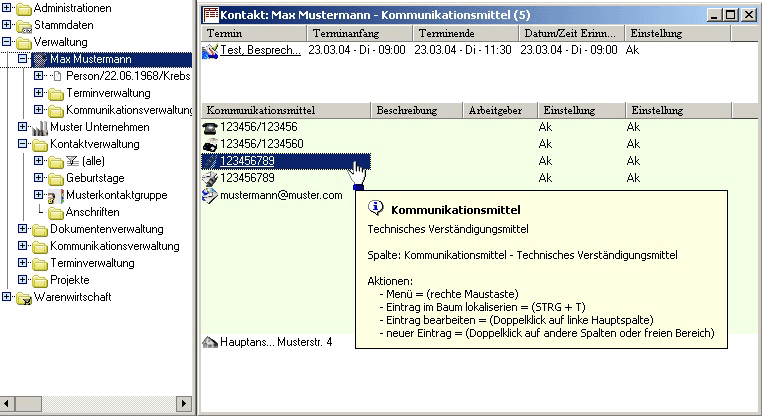Select the mustermann@muster.com entry
This screenshot has width=762, height=416.
[x=281, y=196]
